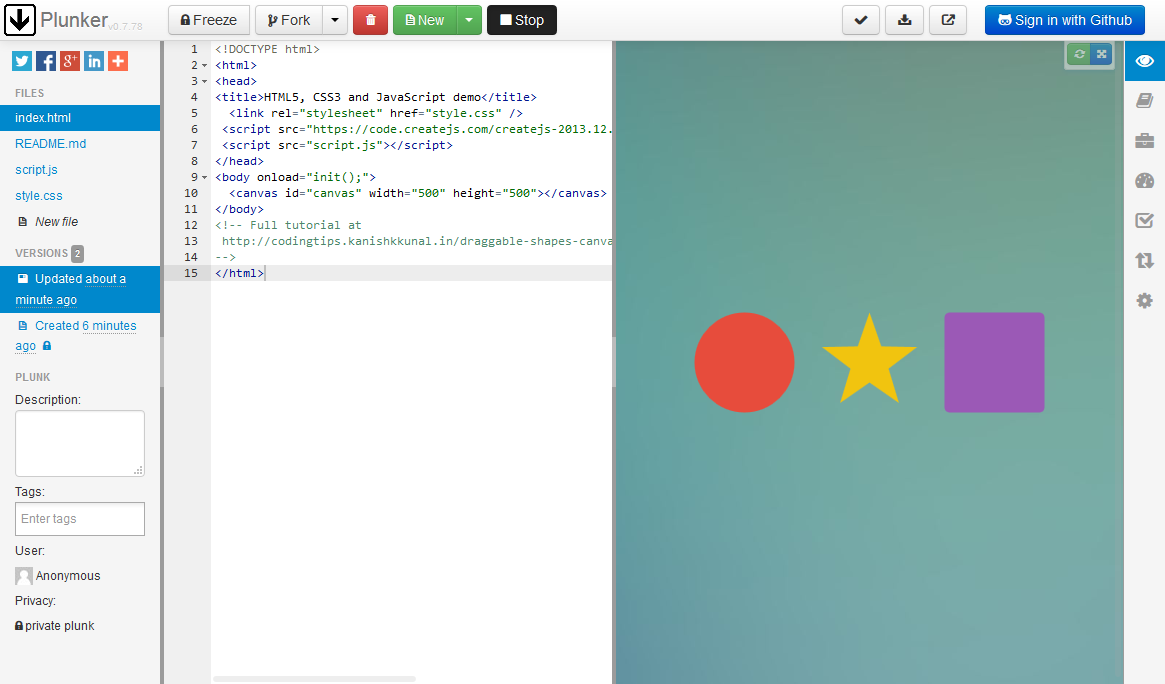
Task: Click the yellow star in preview
Action: (x=869, y=362)
